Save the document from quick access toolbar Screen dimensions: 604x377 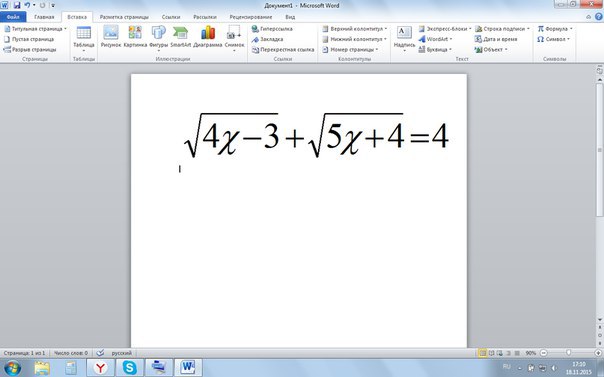point(17,5)
